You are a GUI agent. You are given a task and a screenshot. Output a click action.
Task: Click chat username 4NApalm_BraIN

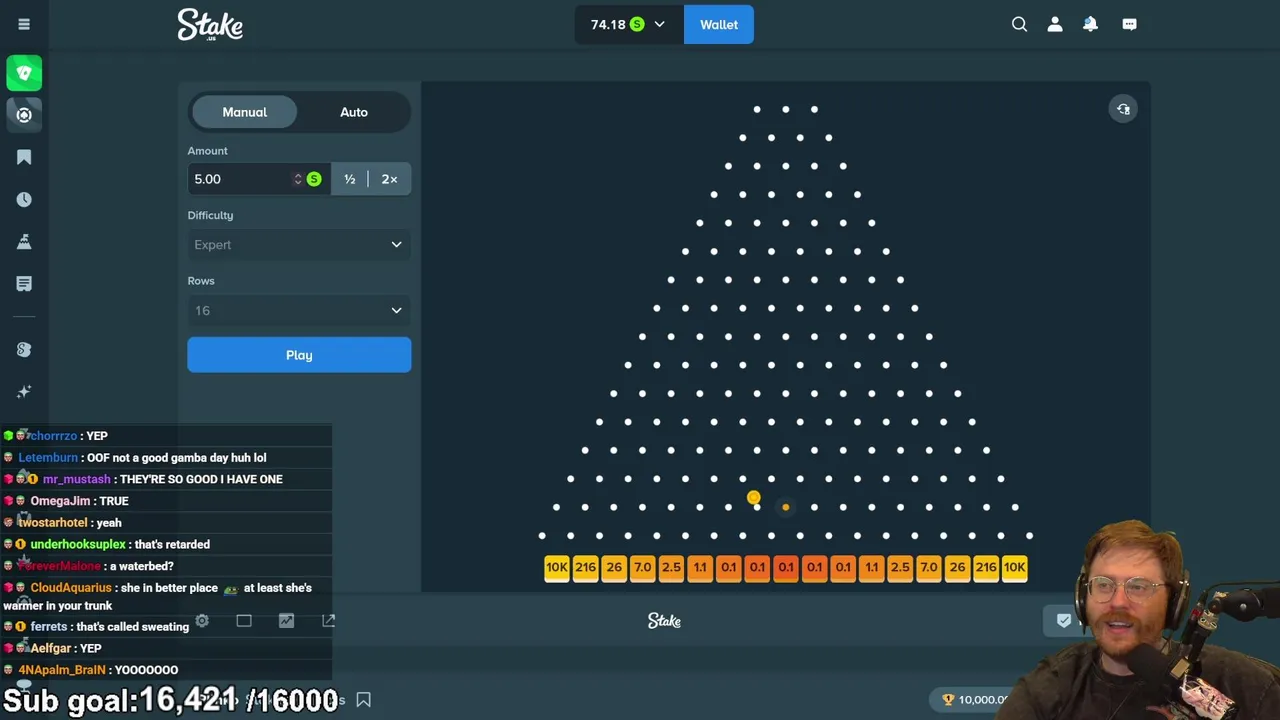62,670
